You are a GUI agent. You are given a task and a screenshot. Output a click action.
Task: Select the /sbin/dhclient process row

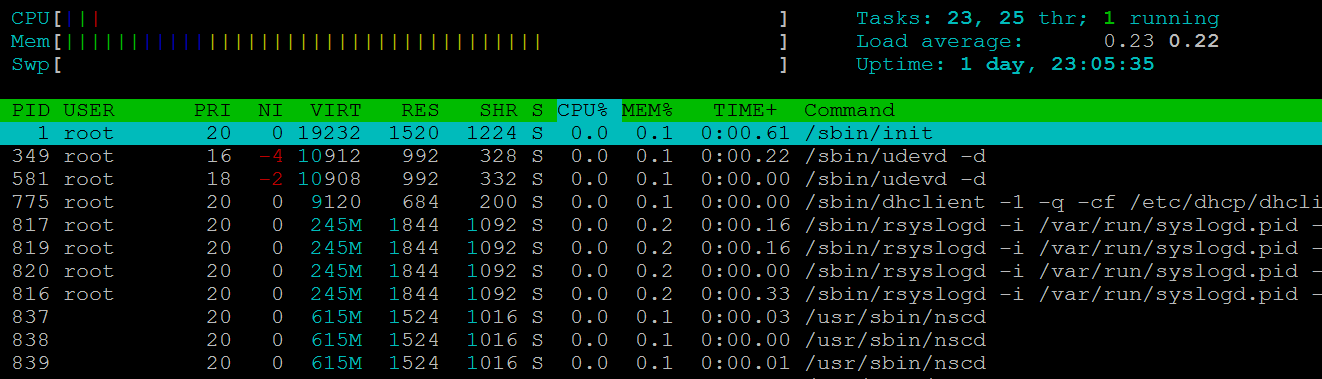pyautogui.click(x=661, y=202)
